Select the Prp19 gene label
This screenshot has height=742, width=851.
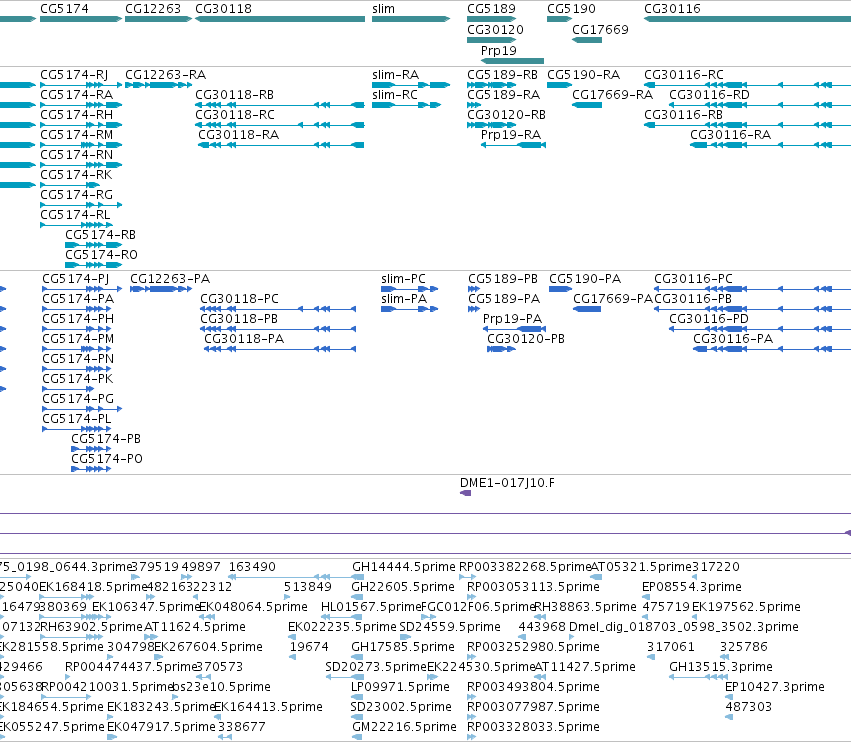(x=498, y=50)
